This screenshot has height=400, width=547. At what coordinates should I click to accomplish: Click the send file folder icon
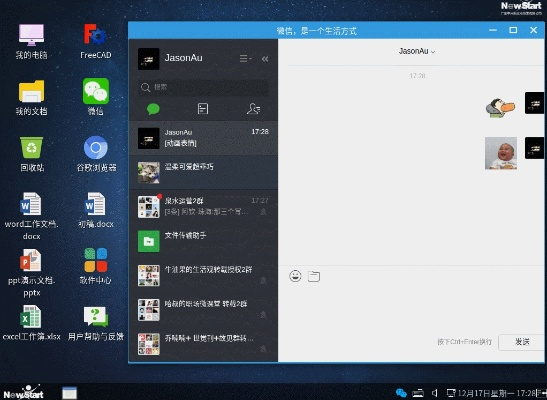[314, 276]
